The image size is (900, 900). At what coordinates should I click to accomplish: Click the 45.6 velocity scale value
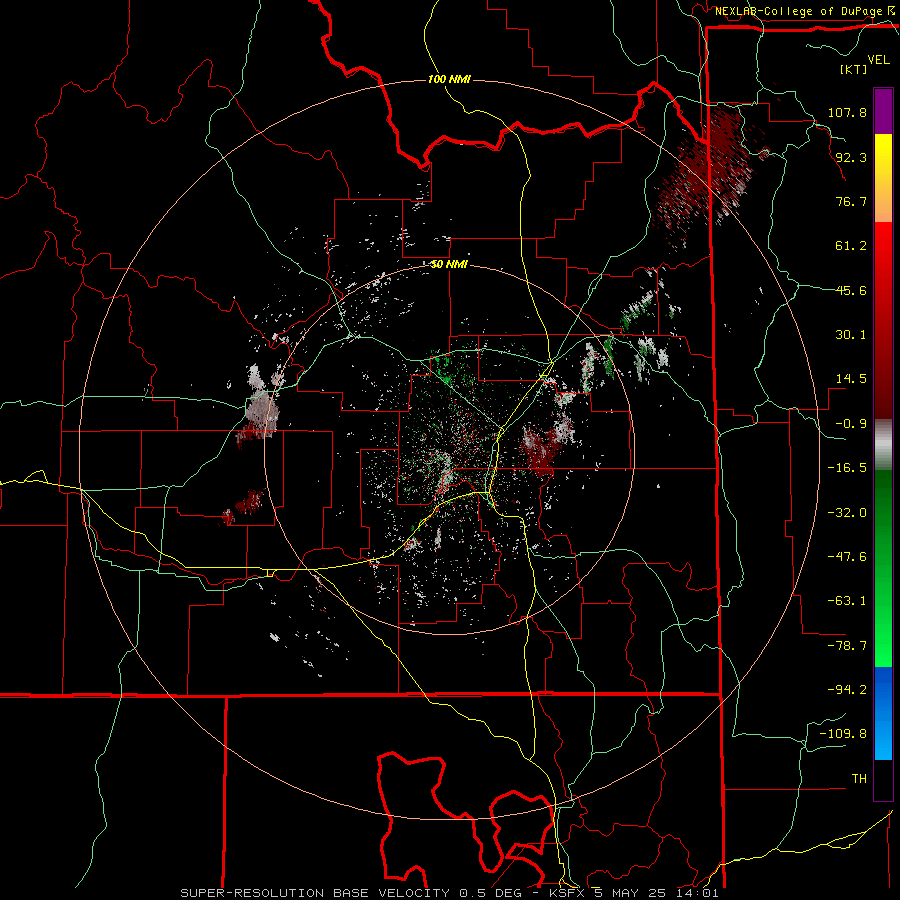[x=851, y=290]
